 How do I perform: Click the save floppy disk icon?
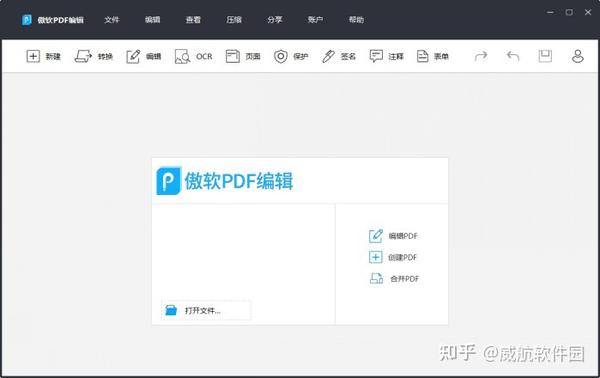tap(545, 56)
